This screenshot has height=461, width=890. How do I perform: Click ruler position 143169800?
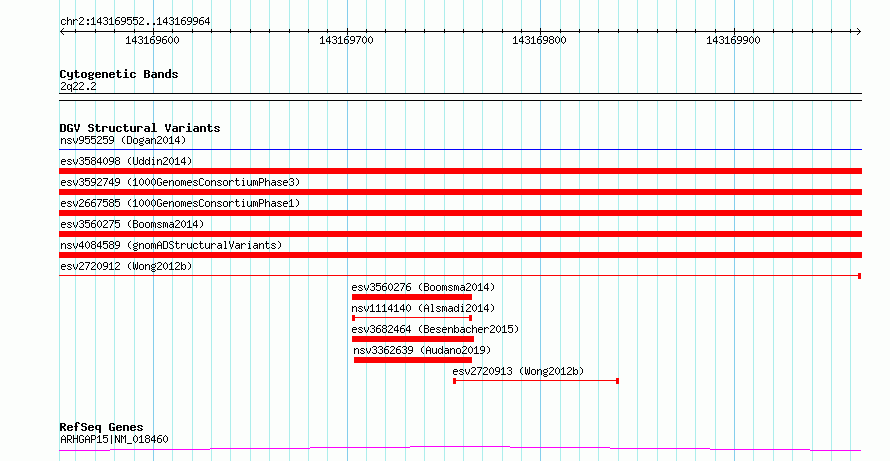[539, 40]
